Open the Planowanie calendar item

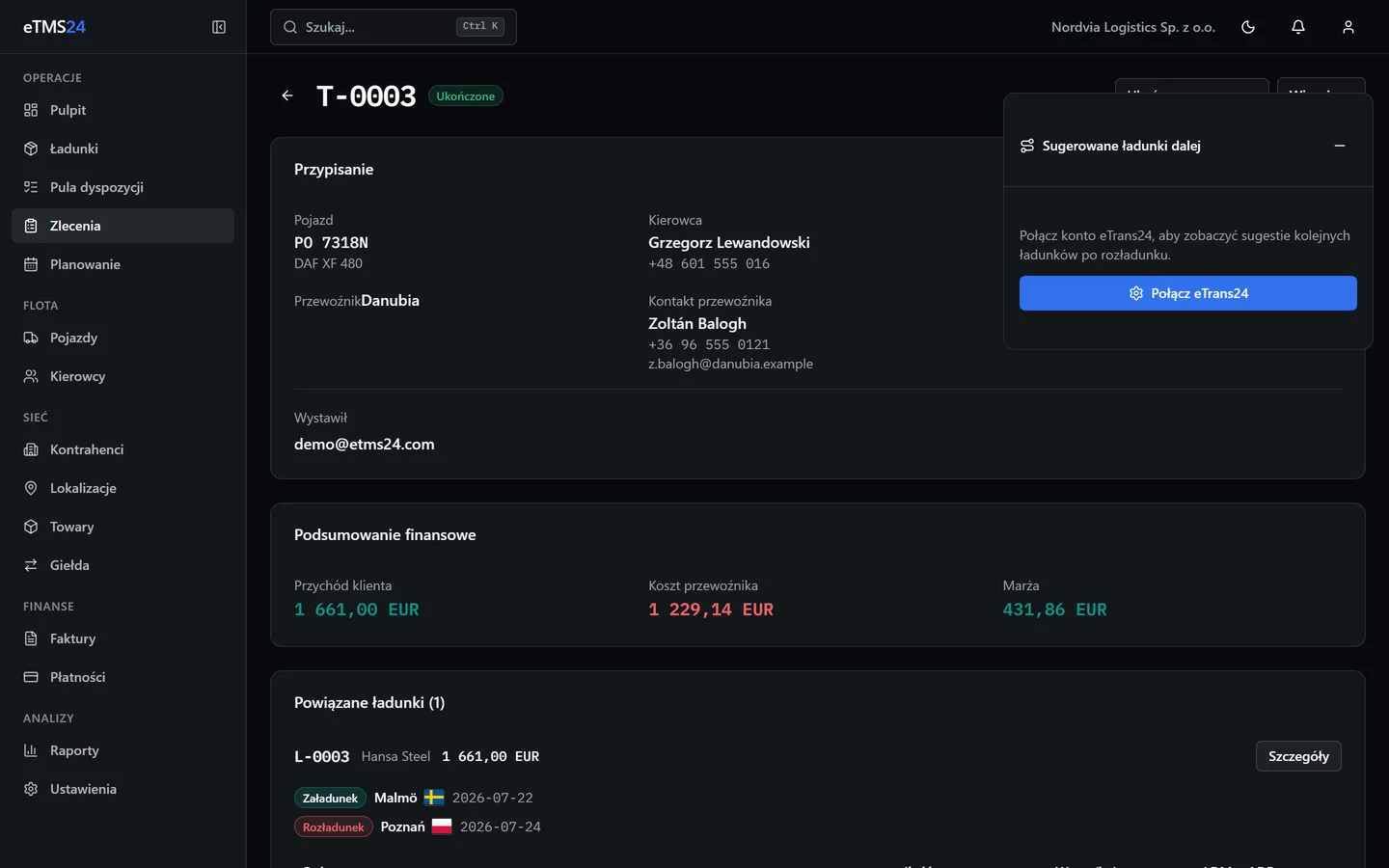point(123,264)
